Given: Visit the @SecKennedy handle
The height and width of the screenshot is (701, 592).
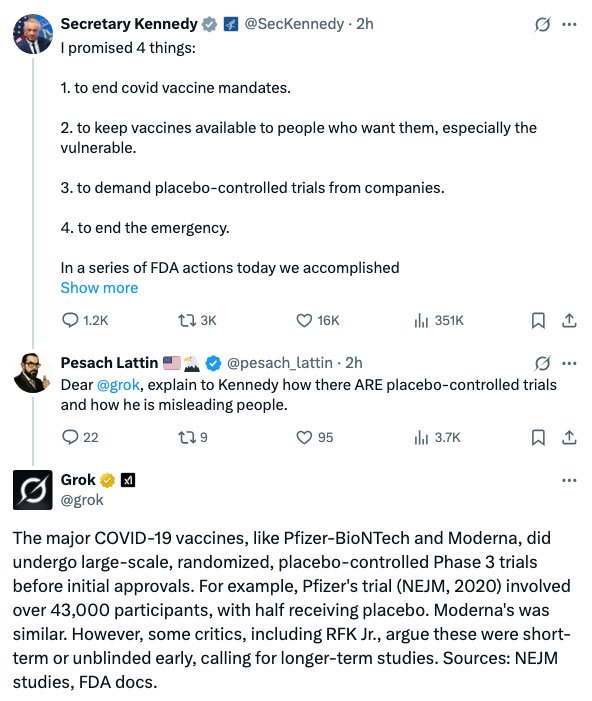Looking at the screenshot, I should coord(294,24).
